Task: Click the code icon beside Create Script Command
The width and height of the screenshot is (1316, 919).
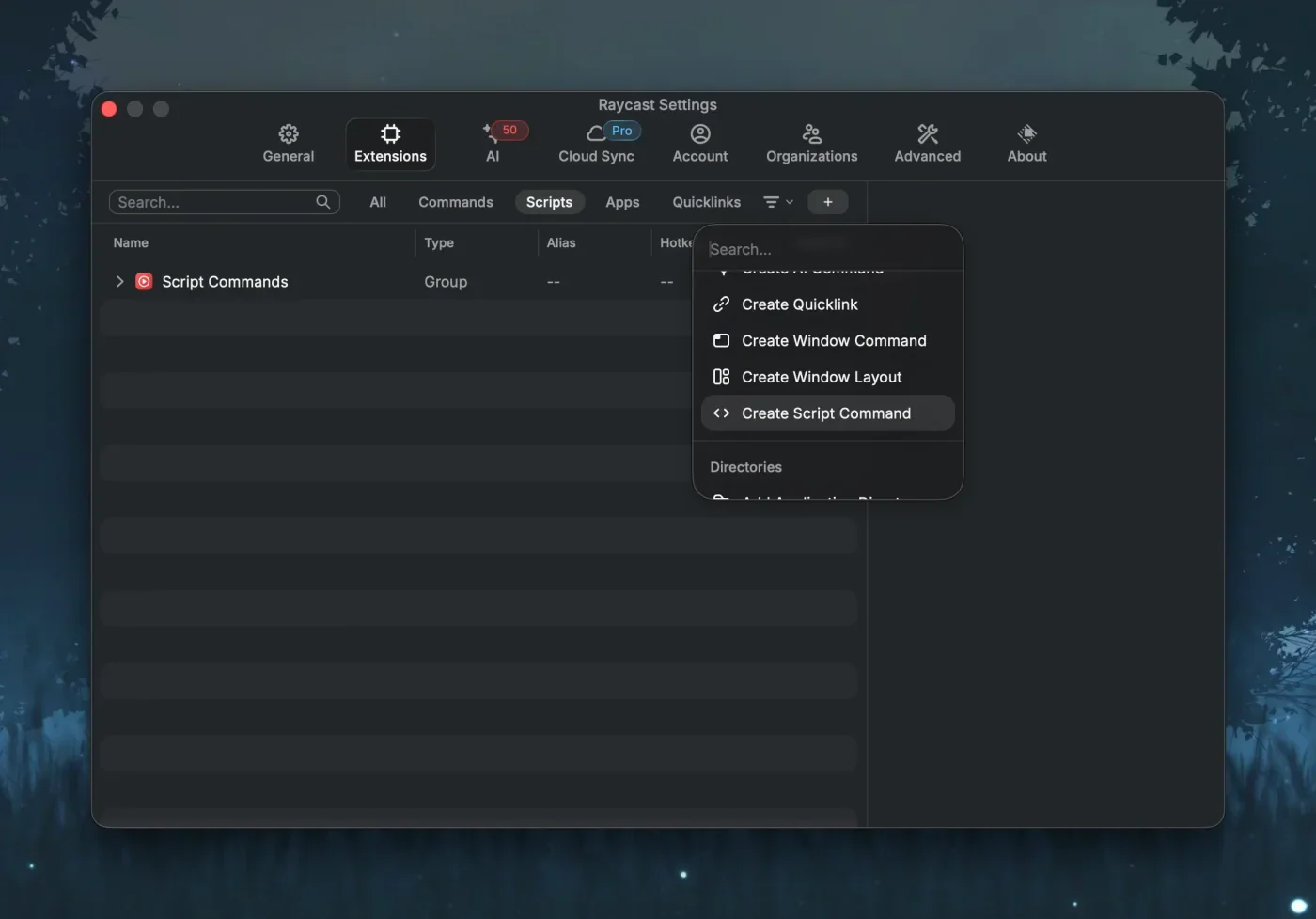Action: tap(721, 413)
